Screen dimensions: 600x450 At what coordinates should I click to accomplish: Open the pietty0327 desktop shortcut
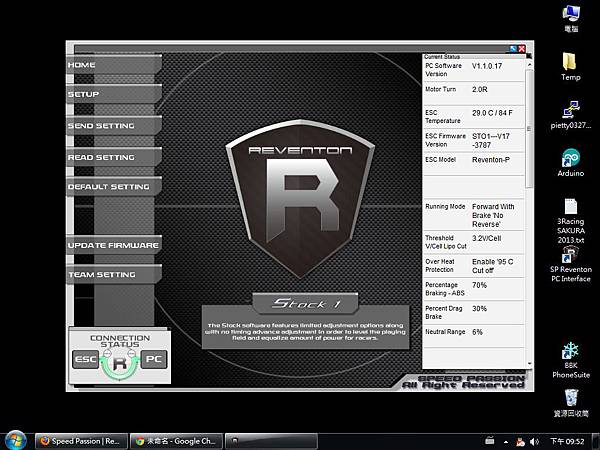[x=571, y=115]
